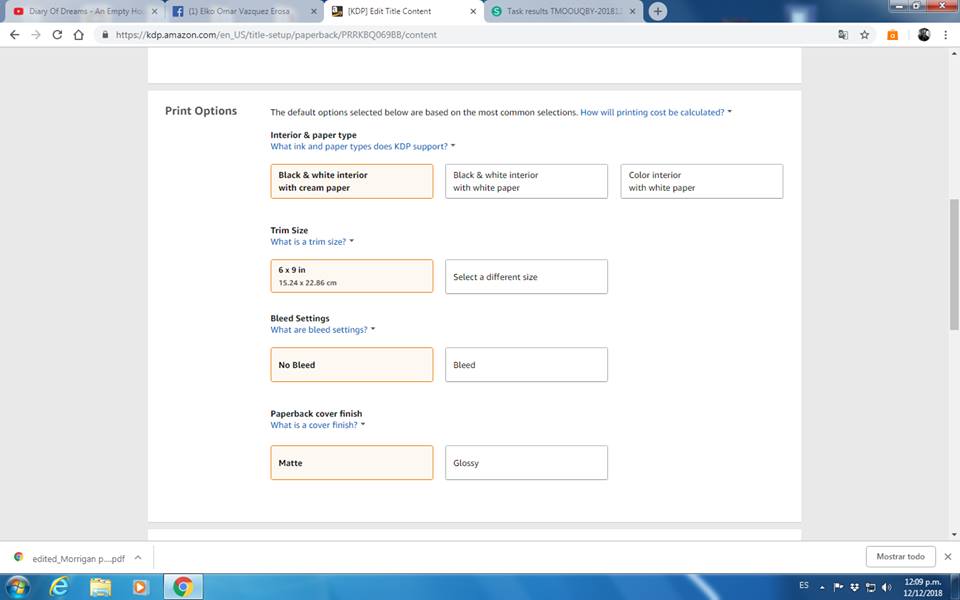Open the Chrome three-dot menu
This screenshot has width=960, height=600.
(x=945, y=34)
